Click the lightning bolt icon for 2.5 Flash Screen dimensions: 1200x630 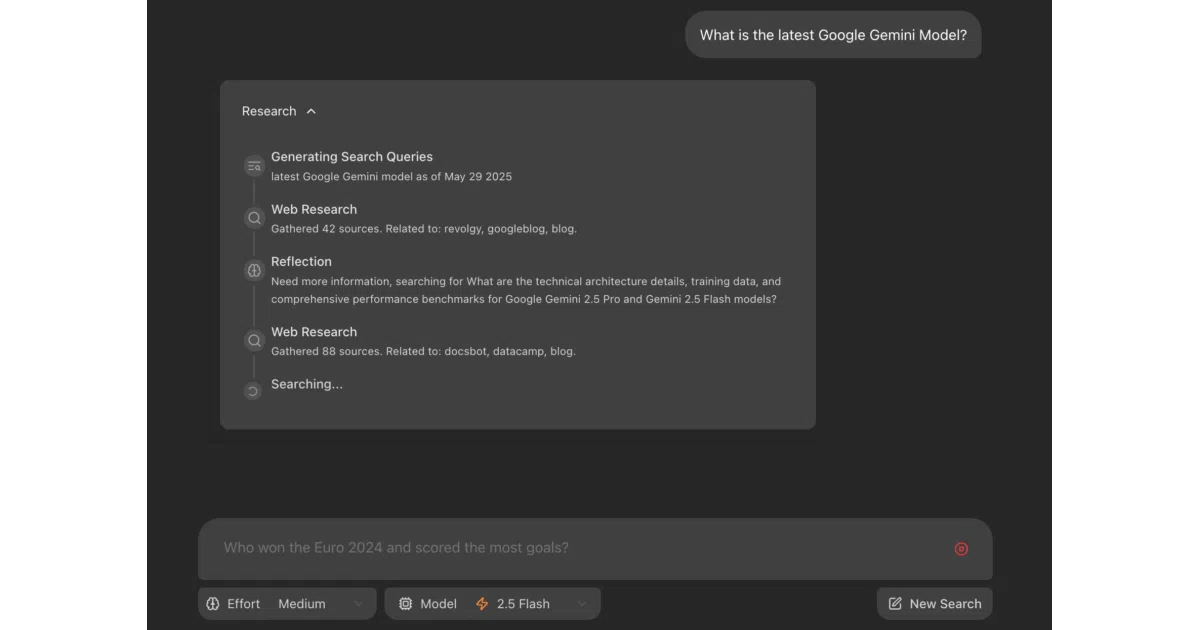[482, 604]
